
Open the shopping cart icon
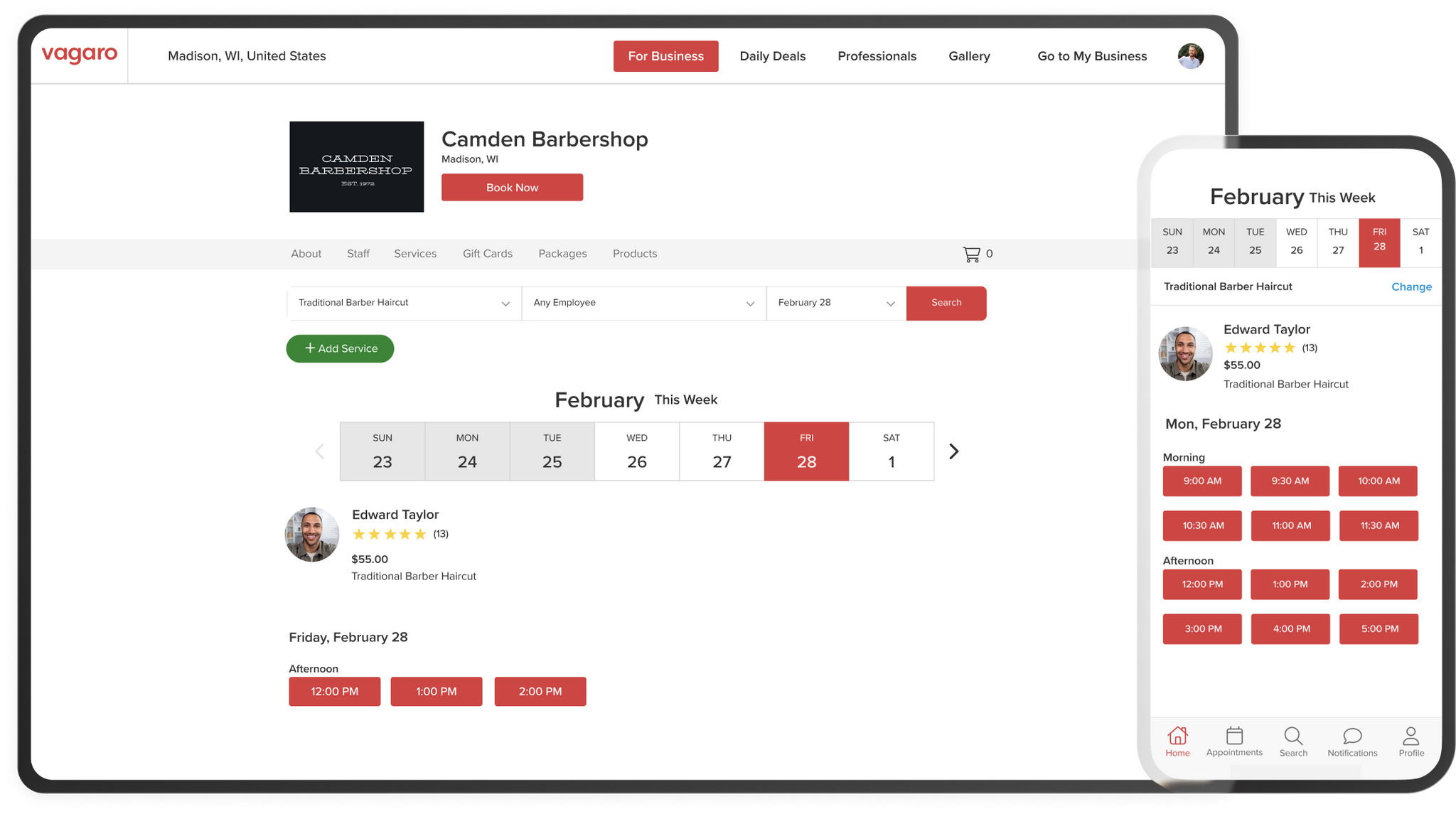[971, 254]
